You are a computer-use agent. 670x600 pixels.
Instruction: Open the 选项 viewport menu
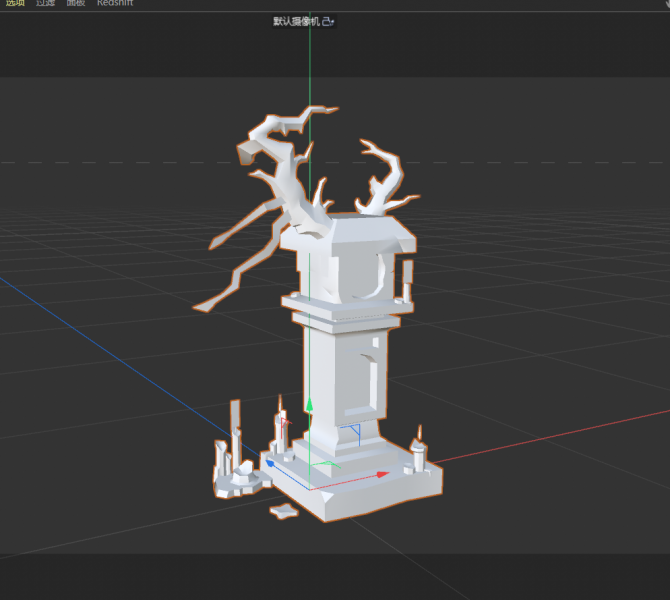tap(15, 3)
